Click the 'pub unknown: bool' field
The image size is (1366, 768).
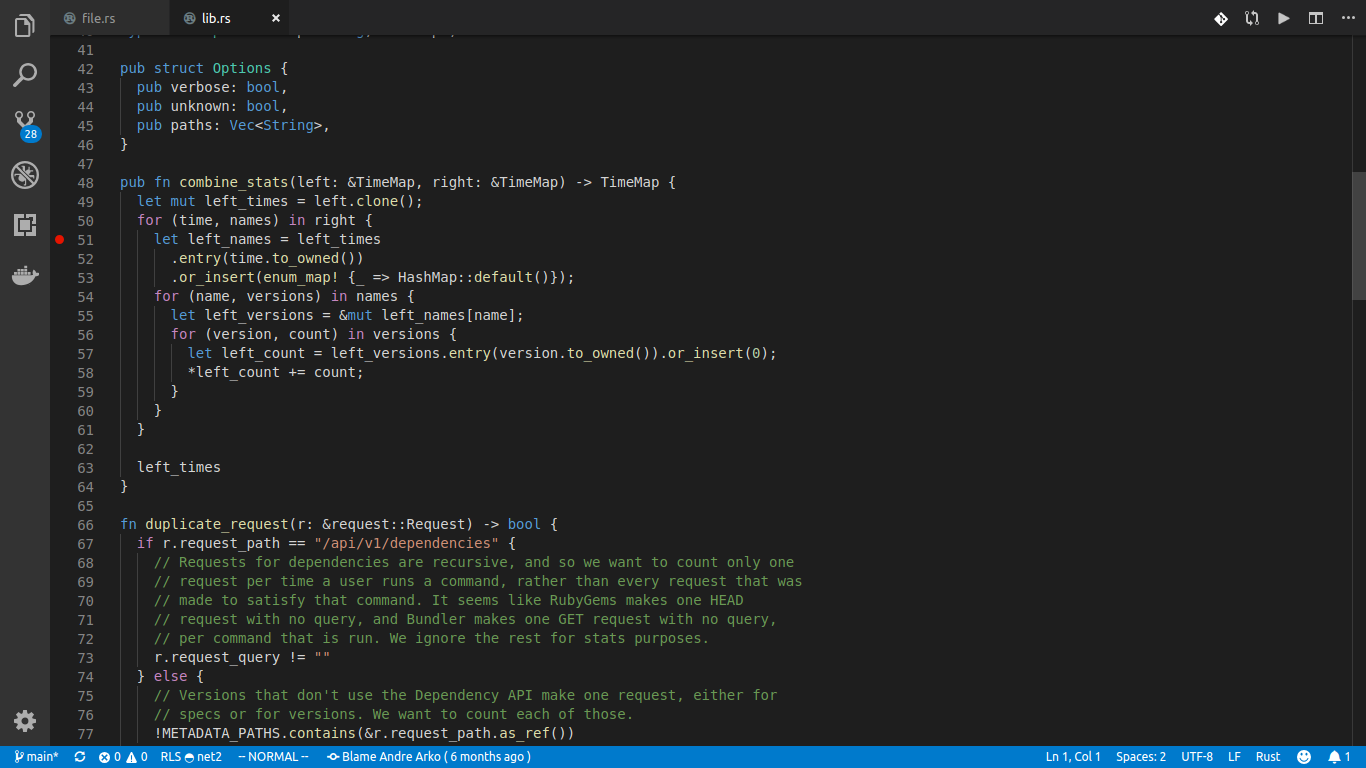[212, 107]
